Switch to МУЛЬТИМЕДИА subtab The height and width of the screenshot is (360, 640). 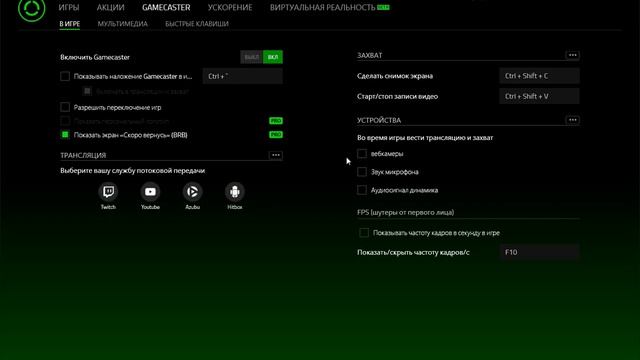pyautogui.click(x=122, y=24)
